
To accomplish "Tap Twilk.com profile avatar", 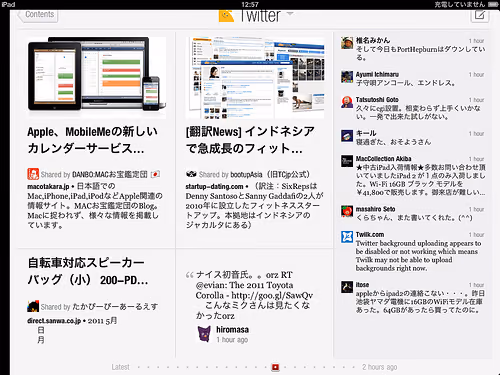I will [347, 237].
